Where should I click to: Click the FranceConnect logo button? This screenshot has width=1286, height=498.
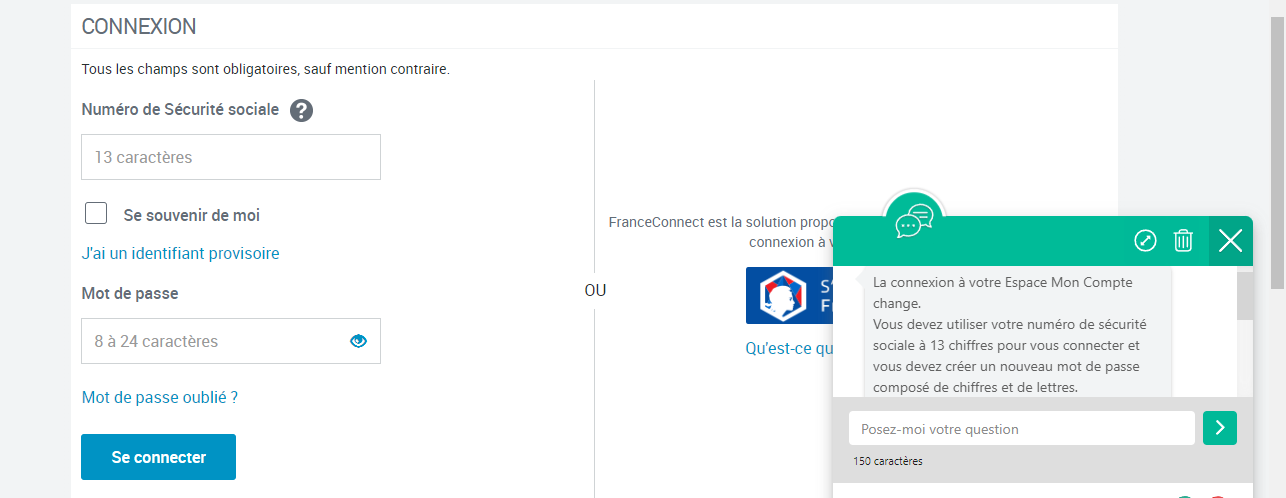pos(789,295)
